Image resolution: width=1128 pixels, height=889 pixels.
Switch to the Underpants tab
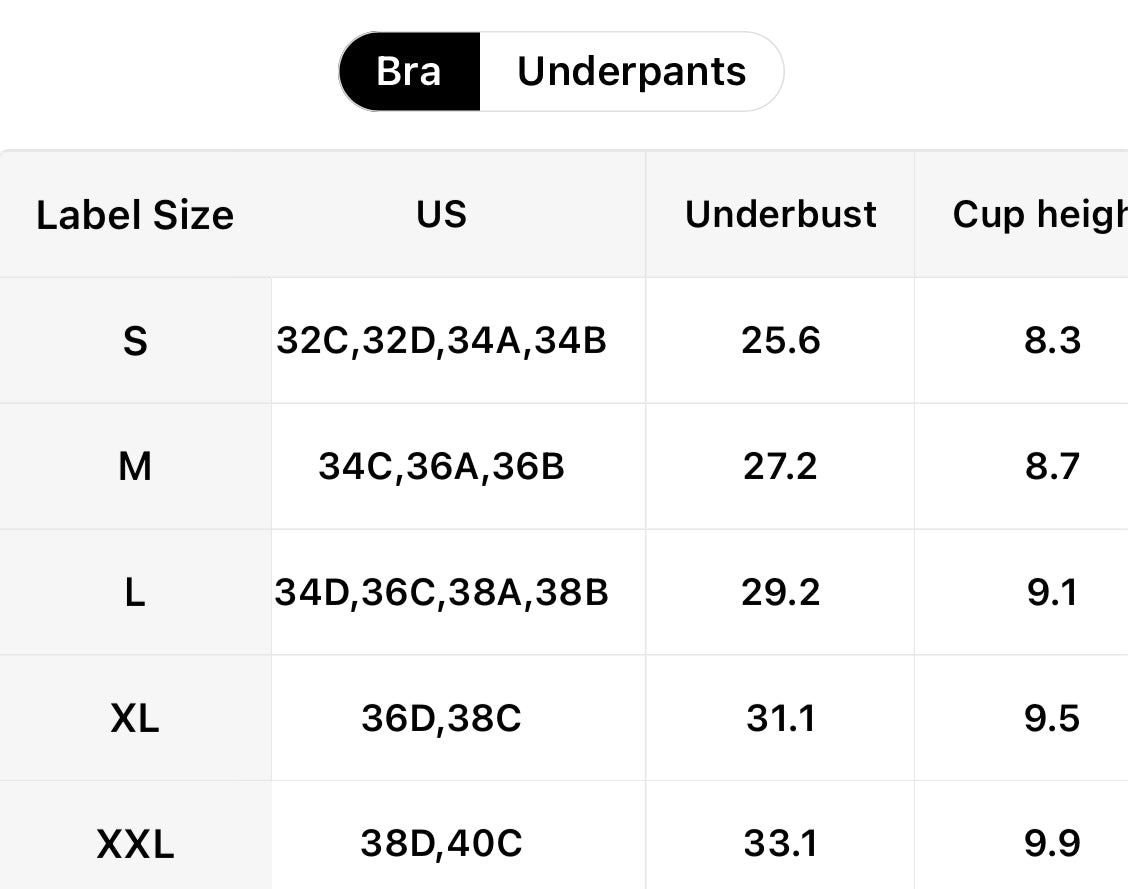click(631, 72)
